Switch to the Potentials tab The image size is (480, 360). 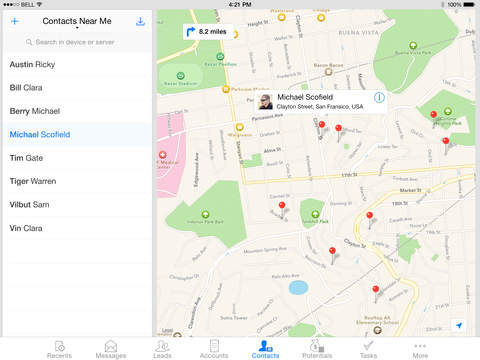click(x=317, y=349)
